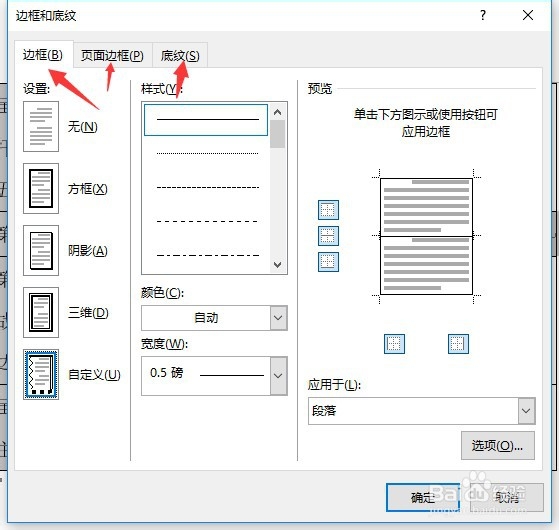Click the 无(N) label text
The image size is (559, 530).
[x=83, y=127]
